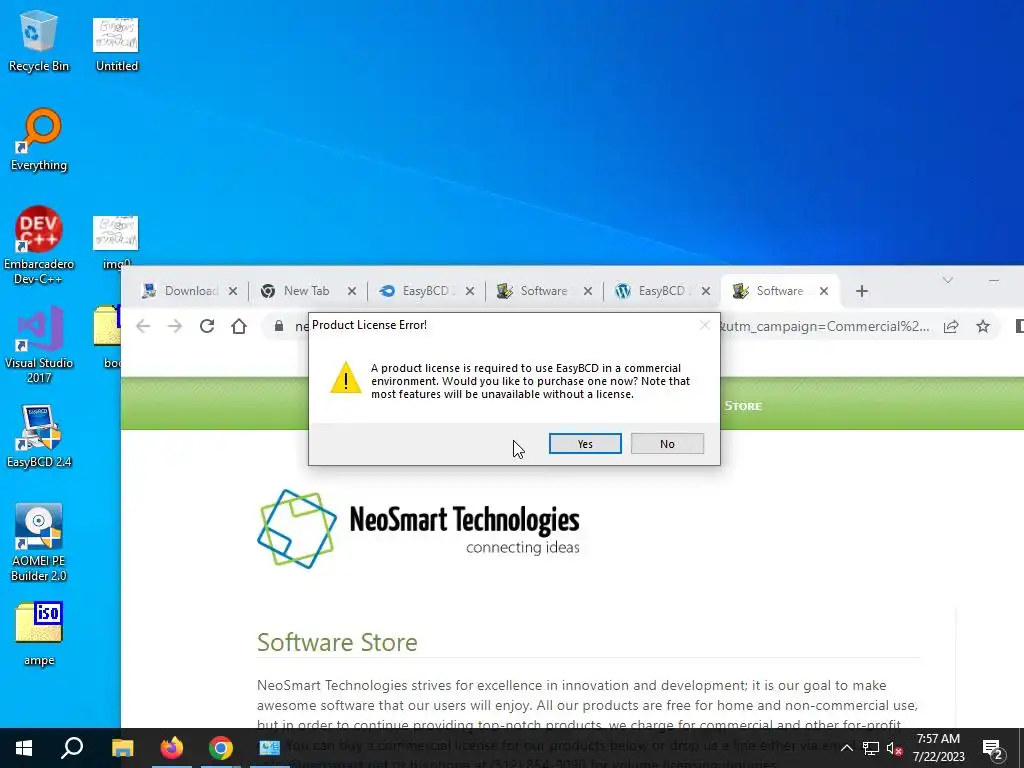This screenshot has width=1024, height=768.
Task: Open the Recycle Bin desktop icon
Action: click(39, 41)
